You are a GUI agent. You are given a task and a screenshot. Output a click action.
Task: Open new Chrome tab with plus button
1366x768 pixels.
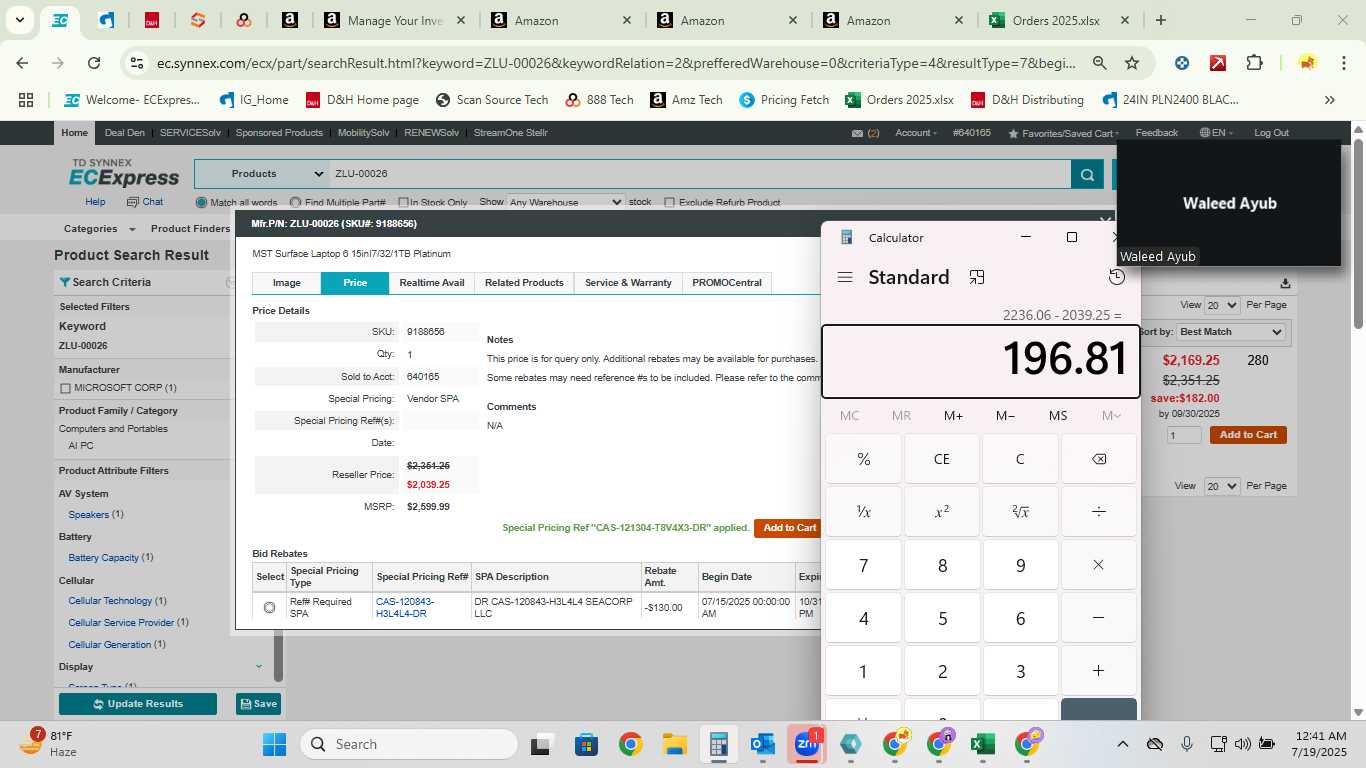coord(1161,20)
